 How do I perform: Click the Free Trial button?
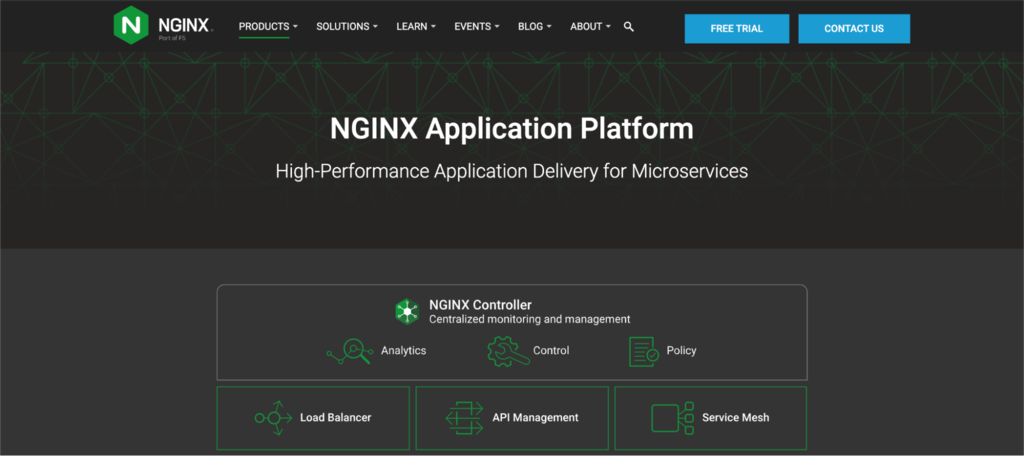coord(736,29)
